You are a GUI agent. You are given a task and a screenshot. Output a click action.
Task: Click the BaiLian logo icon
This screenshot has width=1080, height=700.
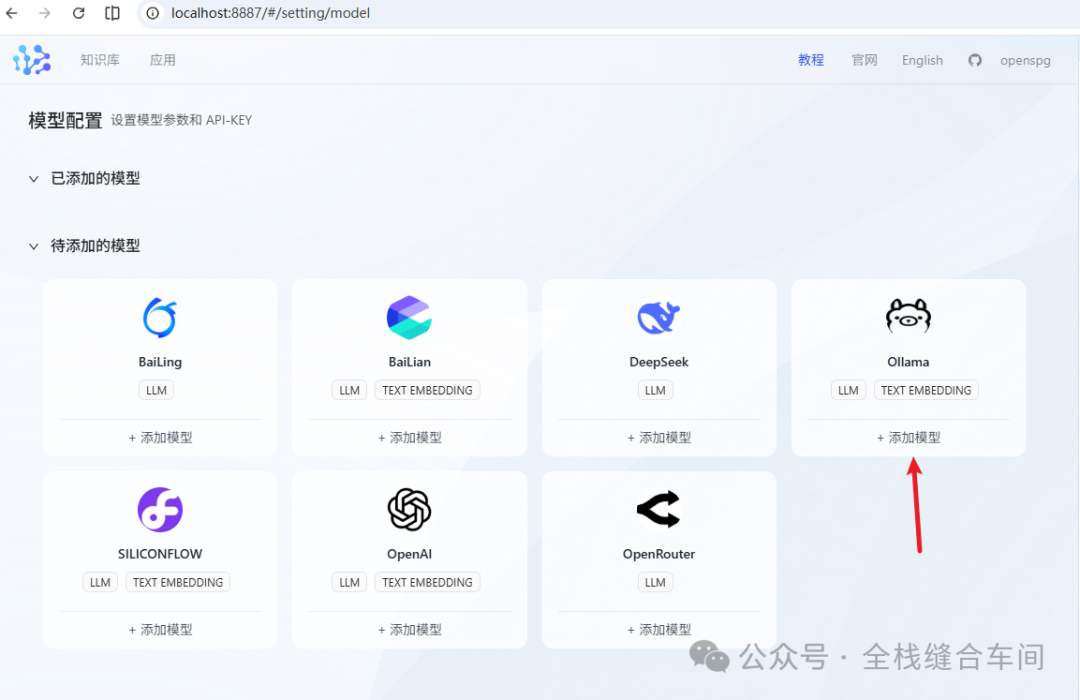(409, 318)
